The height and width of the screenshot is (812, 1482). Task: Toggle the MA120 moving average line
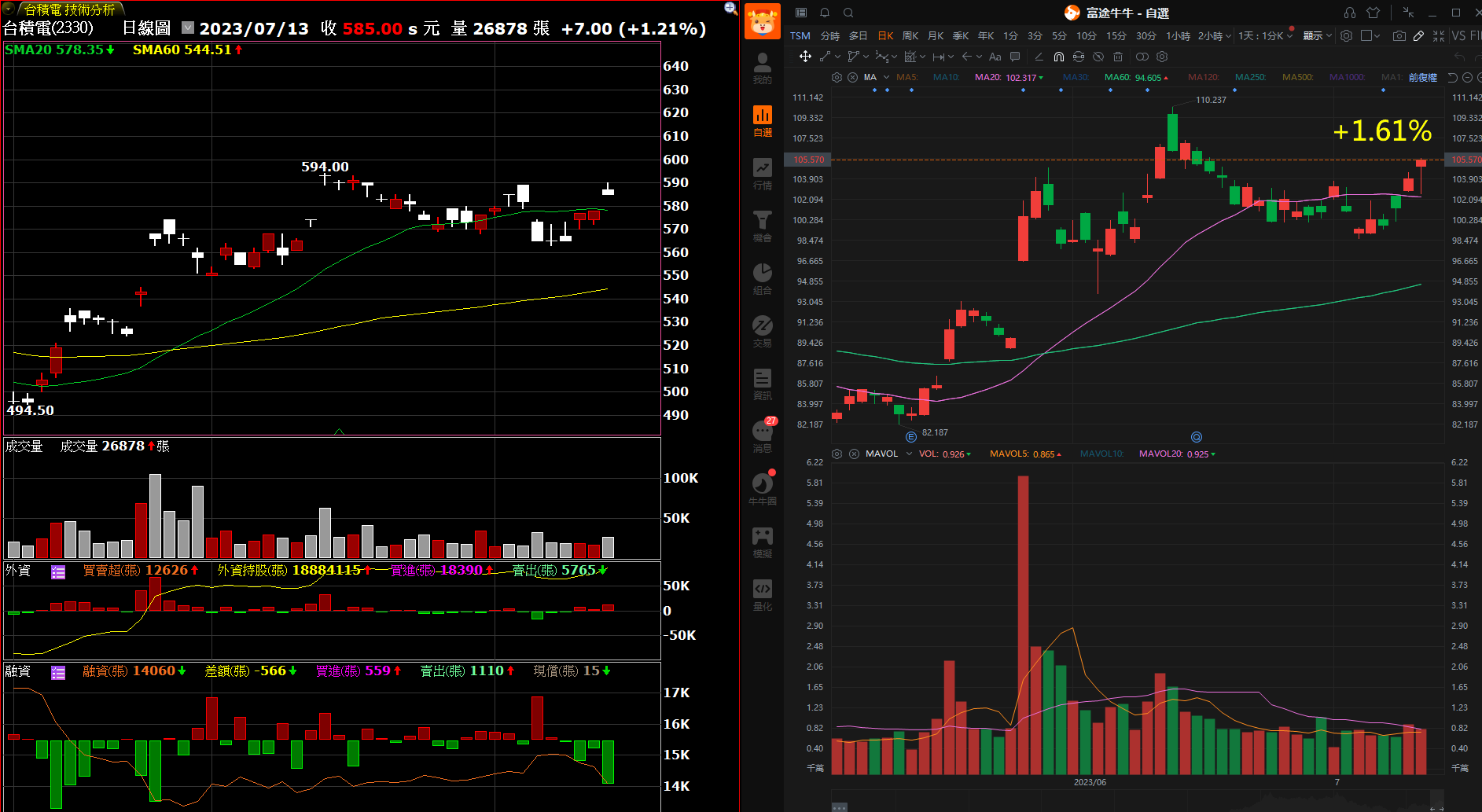click(1203, 77)
